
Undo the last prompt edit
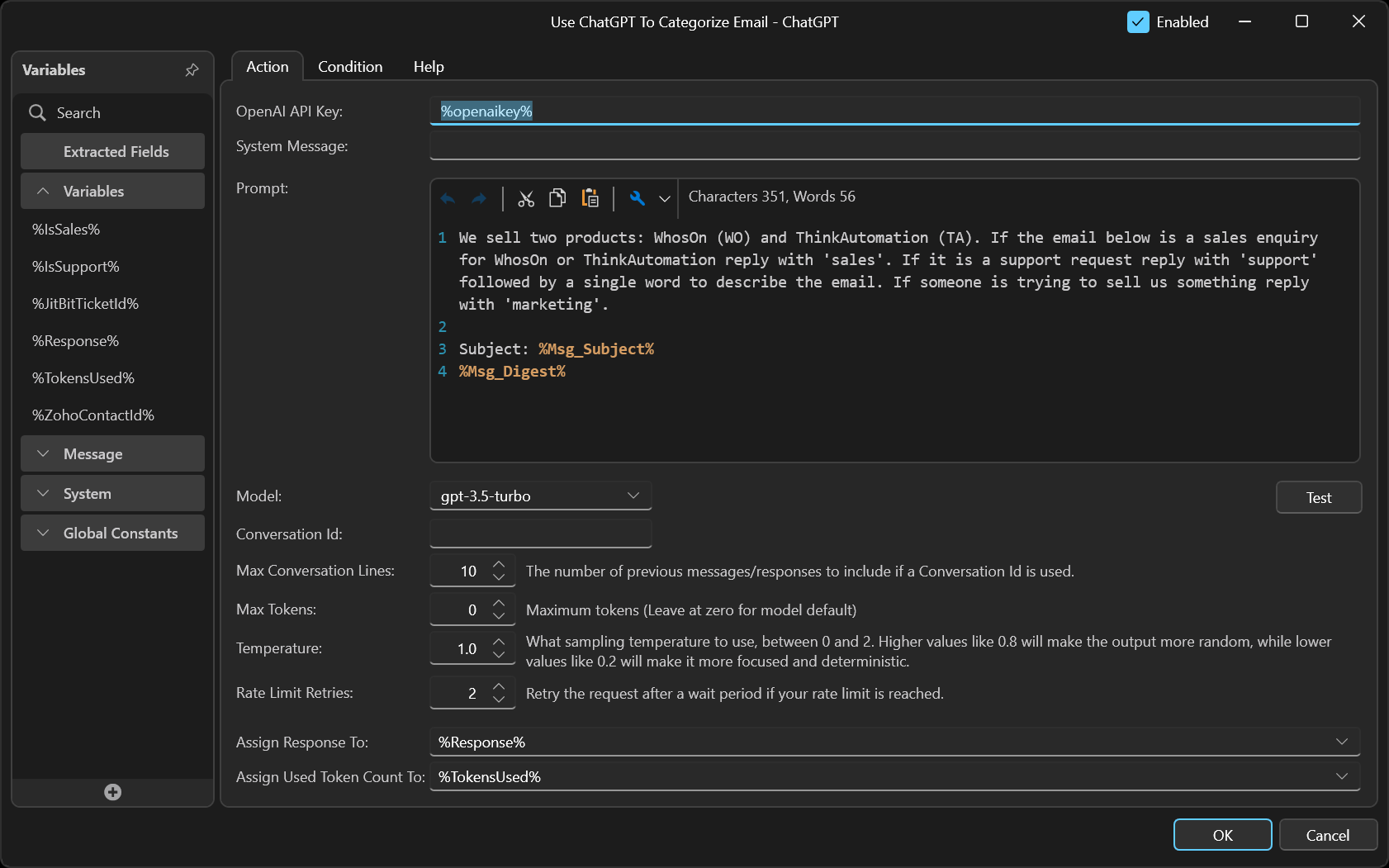point(448,198)
